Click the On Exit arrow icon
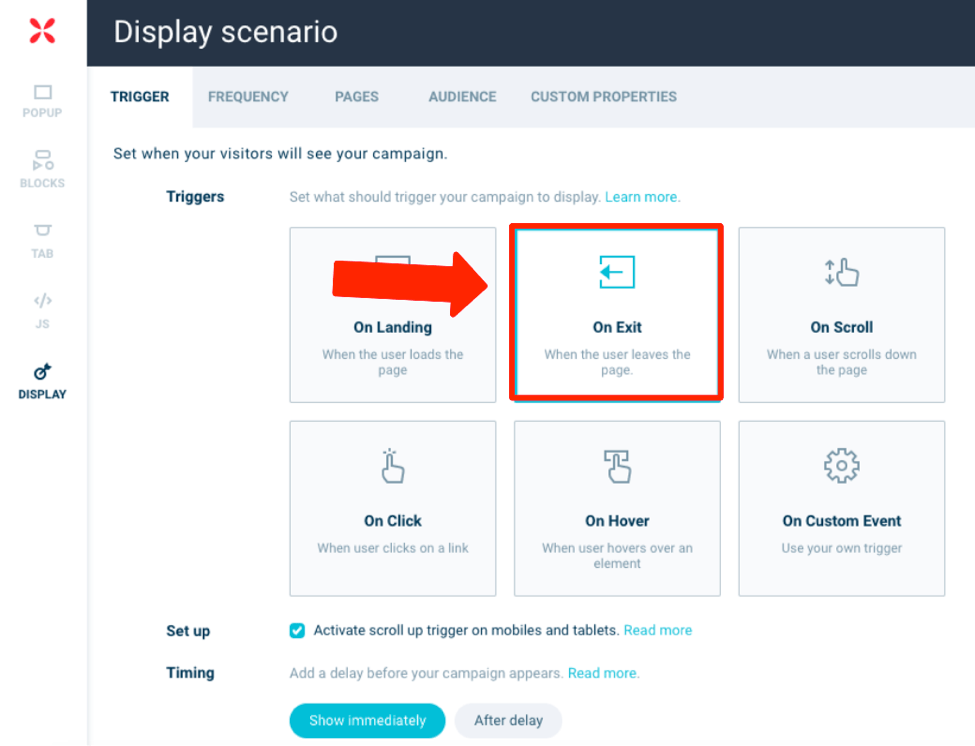This screenshot has height=746, width=975. click(x=617, y=272)
